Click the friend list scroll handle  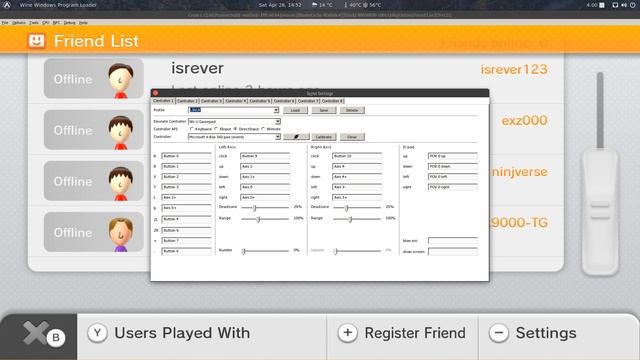point(600,212)
